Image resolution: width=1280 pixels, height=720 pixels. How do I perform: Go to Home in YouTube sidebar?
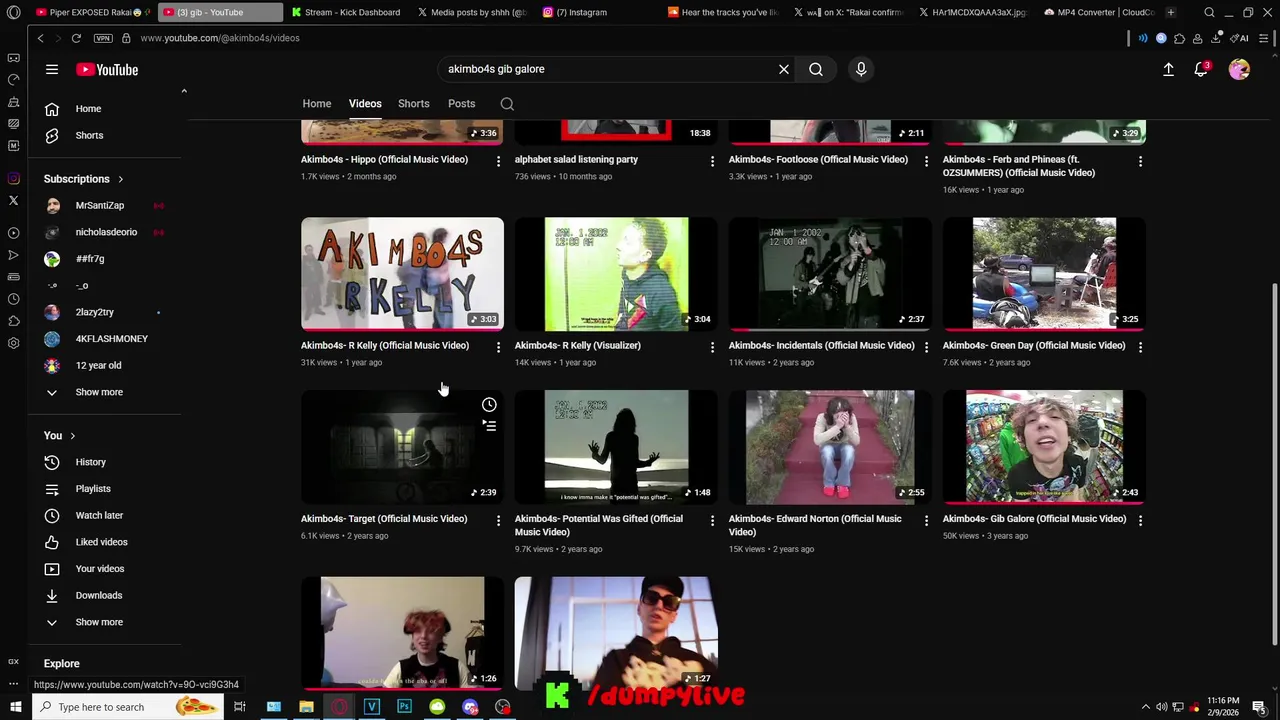(88, 109)
